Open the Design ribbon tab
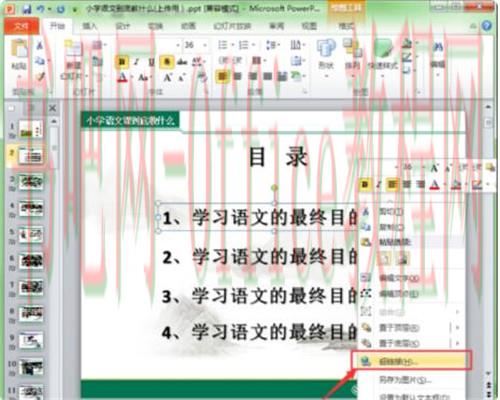500x400 pixels. click(x=122, y=26)
